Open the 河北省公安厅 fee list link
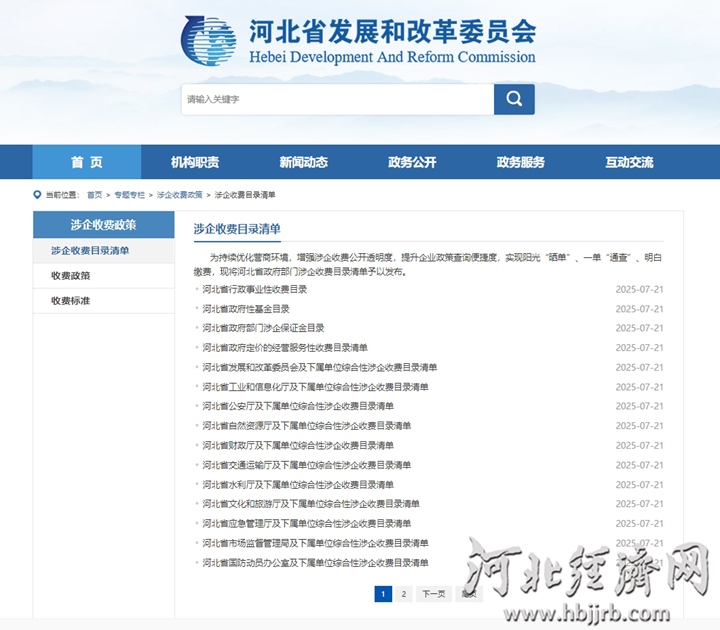Screen dimensions: 720x630 298,406
